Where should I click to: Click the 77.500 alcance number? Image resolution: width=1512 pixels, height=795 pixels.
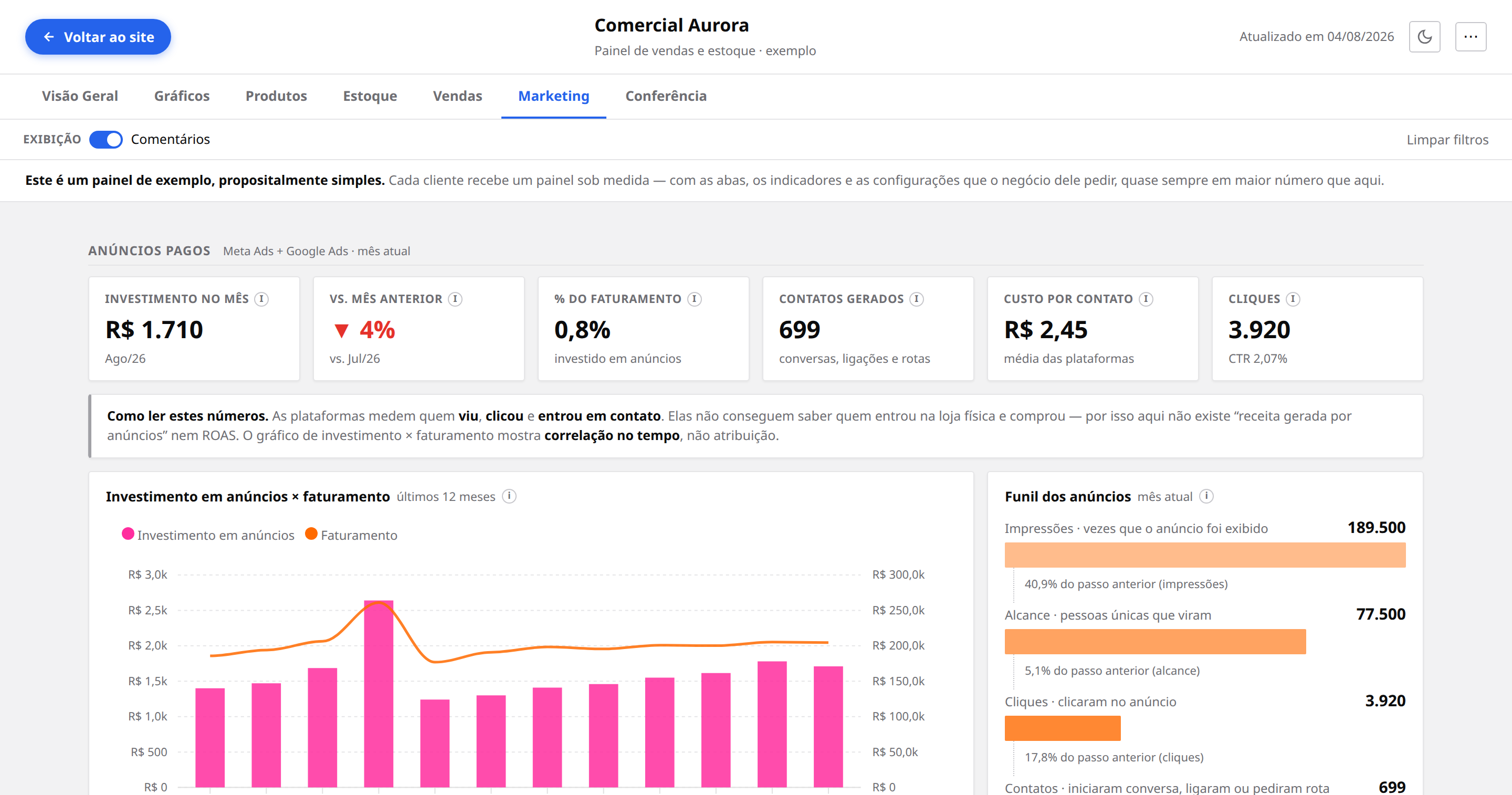1381,614
